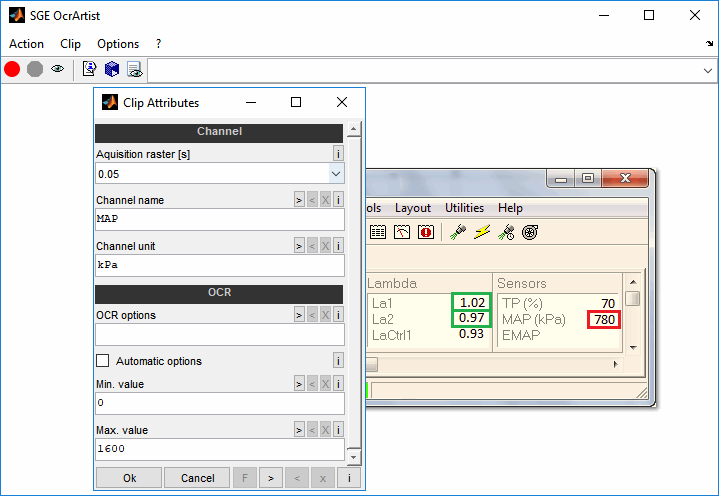This screenshot has width=719, height=496.
Task: Click the Clip Attributes scrollbar up arrow
Action: pyautogui.click(x=354, y=129)
